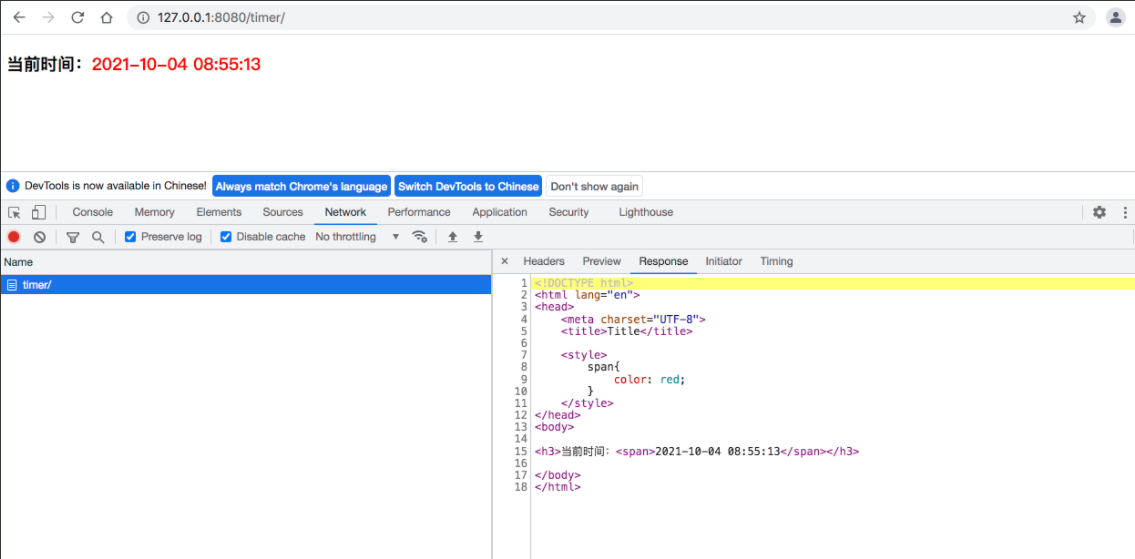Click the <title>Title</title> code line

627,331
